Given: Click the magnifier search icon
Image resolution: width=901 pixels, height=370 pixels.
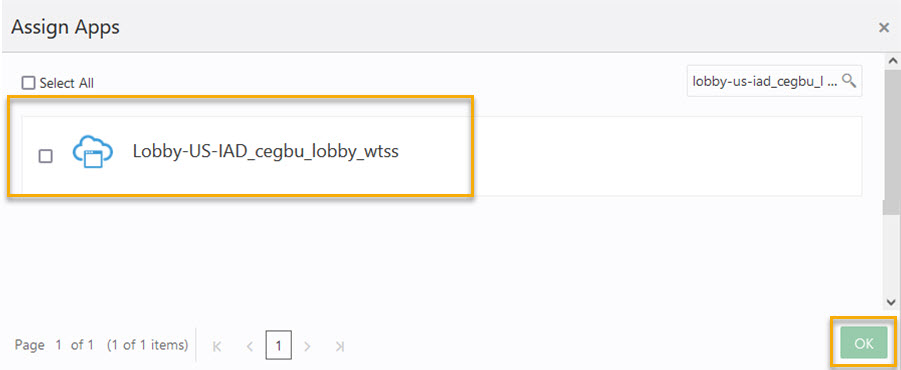Looking at the screenshot, I should pyautogui.click(x=849, y=80).
